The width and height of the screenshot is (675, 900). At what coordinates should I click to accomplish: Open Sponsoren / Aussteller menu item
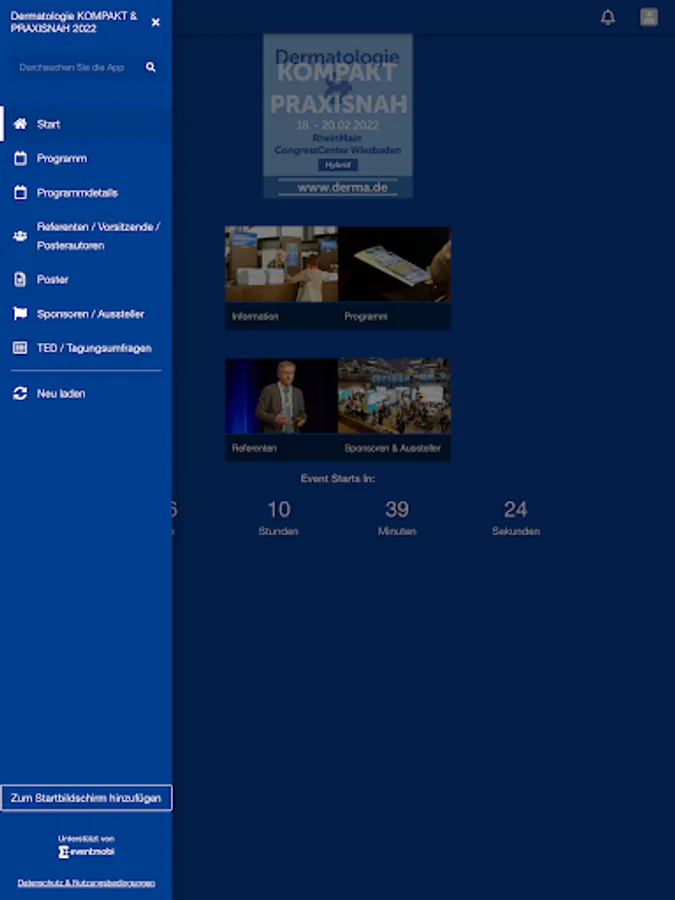point(86,314)
